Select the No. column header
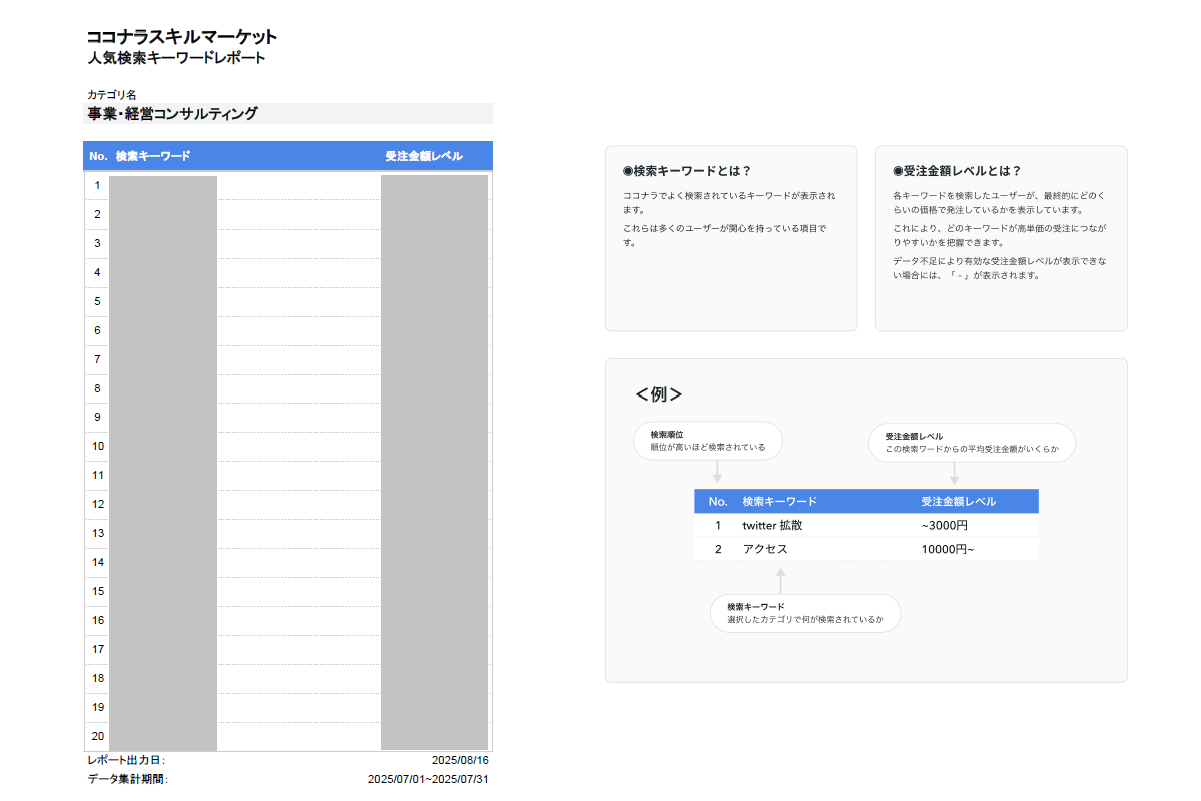Viewport: 1201px width, 801px height. [96, 156]
